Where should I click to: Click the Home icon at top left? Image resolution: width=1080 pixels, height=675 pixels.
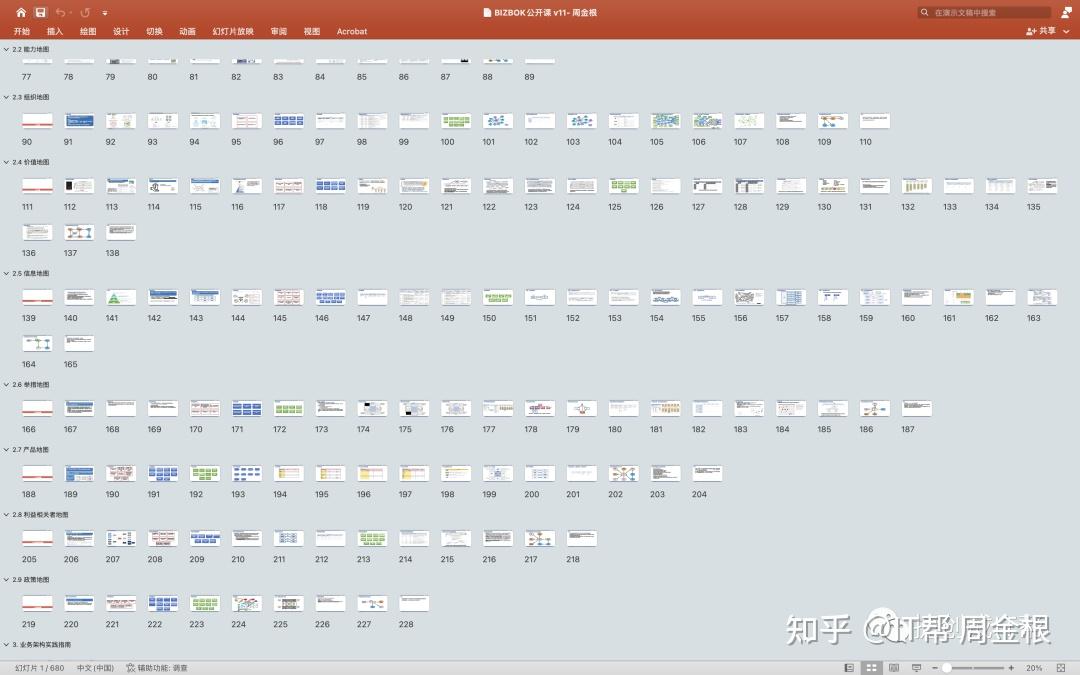21,12
